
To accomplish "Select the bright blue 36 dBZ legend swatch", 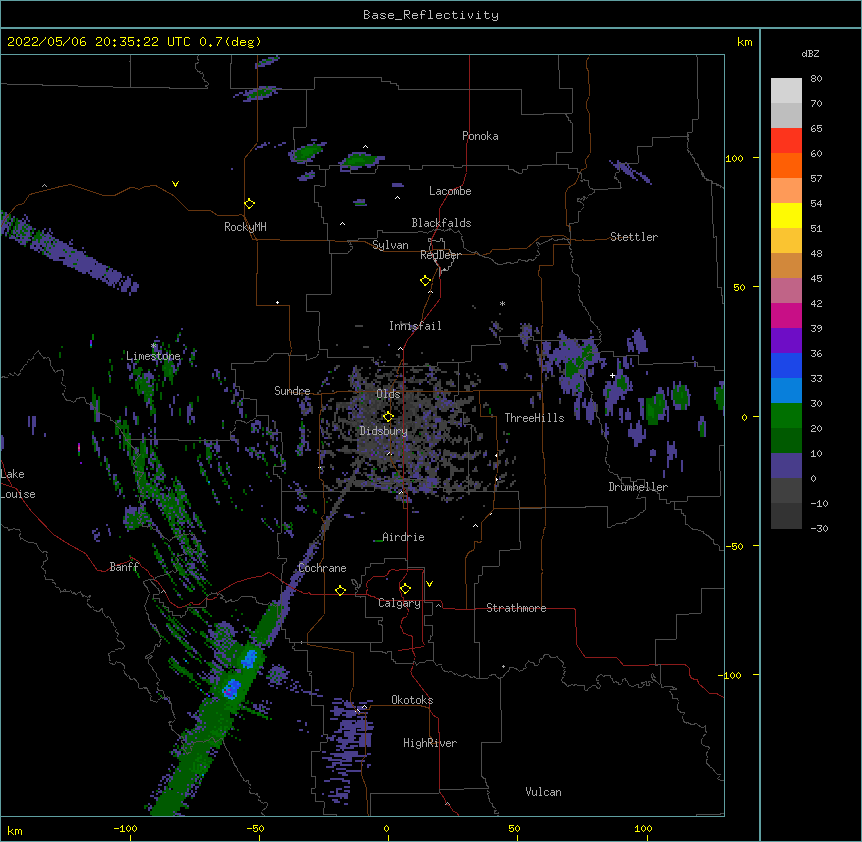I will point(786,366).
